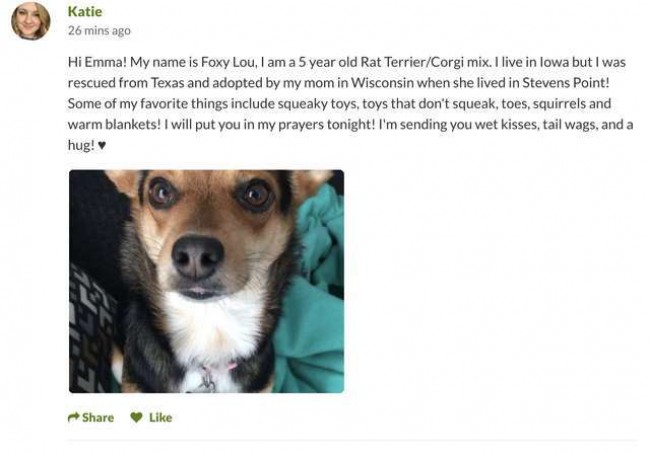Click the words "Stevens Point!" in the post
The width and height of the screenshot is (650, 453).
pos(566,83)
